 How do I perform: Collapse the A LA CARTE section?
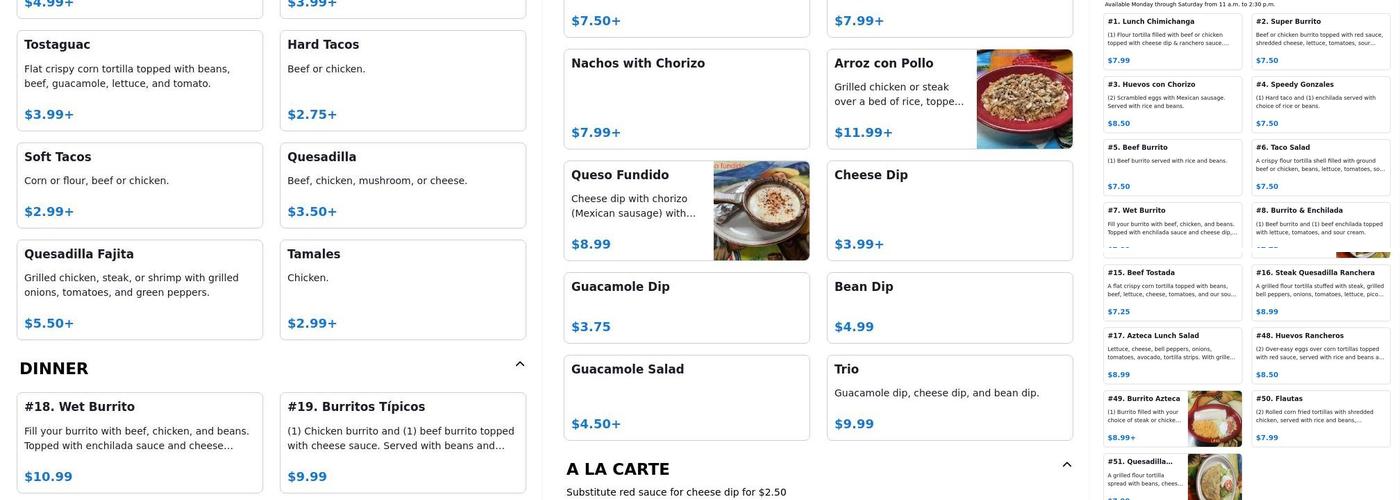(1067, 465)
